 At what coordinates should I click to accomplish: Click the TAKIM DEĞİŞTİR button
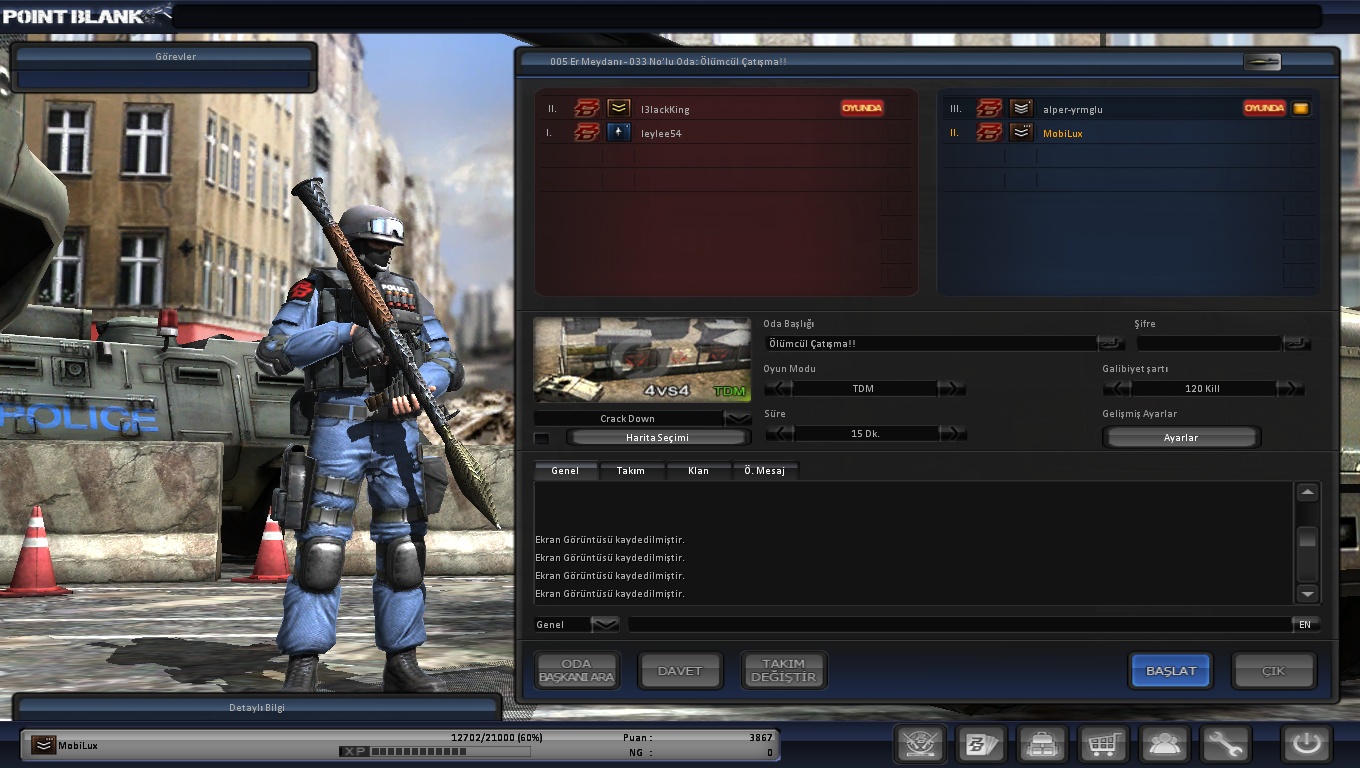[783, 671]
